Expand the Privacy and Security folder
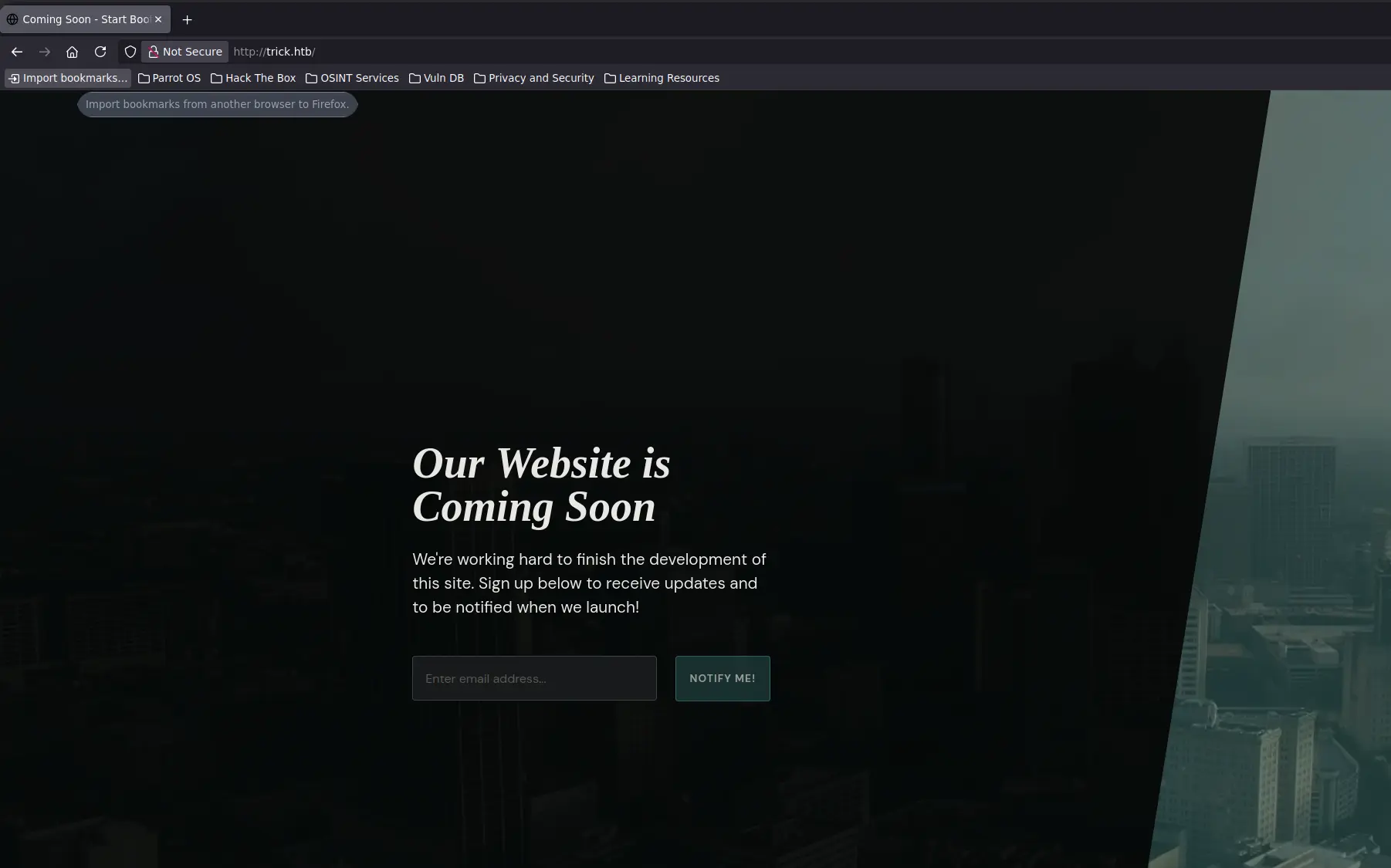Image resolution: width=1391 pixels, height=868 pixels. pyautogui.click(x=533, y=78)
